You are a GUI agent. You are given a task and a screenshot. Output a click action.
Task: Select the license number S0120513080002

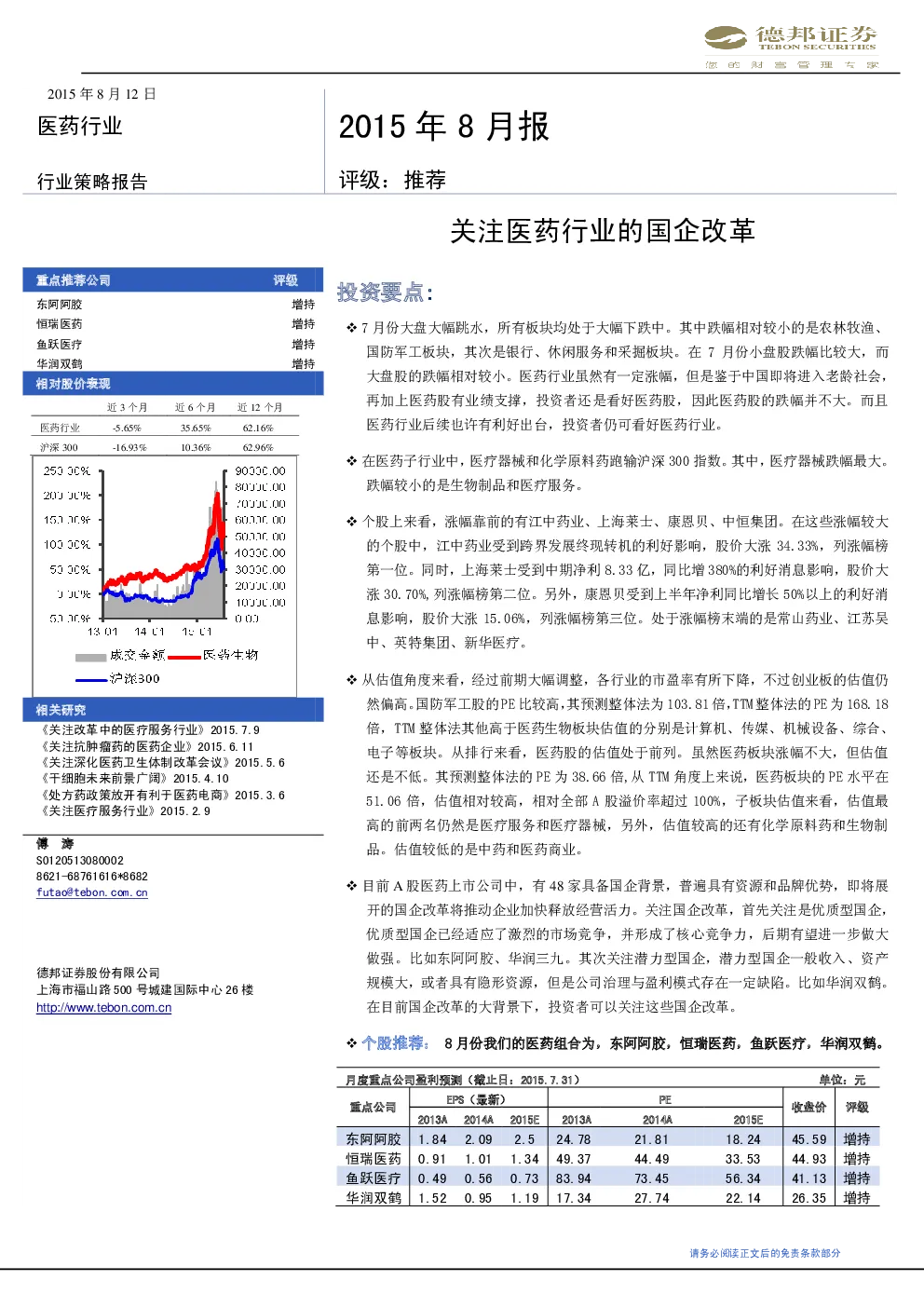click(x=80, y=861)
